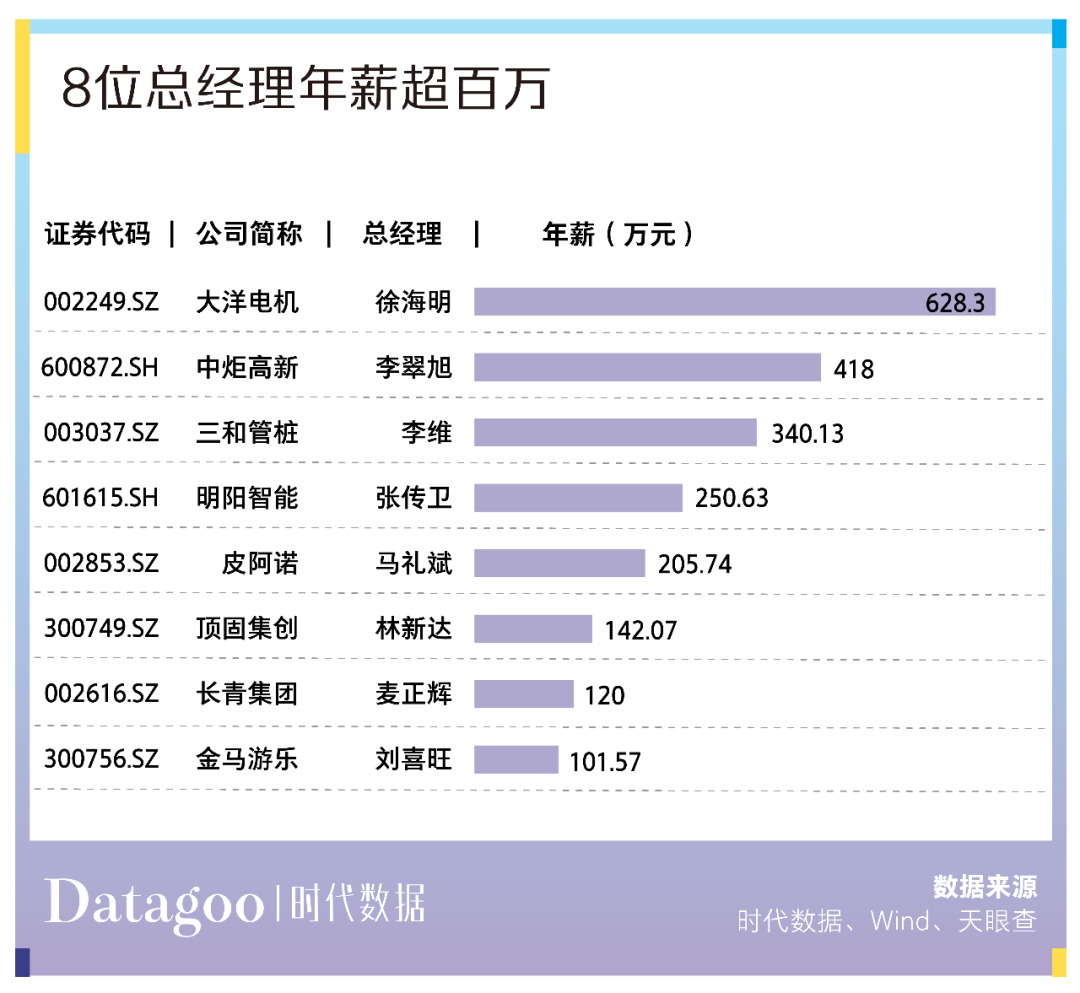The width and height of the screenshot is (1080, 993).
Task: Select stock code 002853.SZ
Action: (x=101, y=563)
